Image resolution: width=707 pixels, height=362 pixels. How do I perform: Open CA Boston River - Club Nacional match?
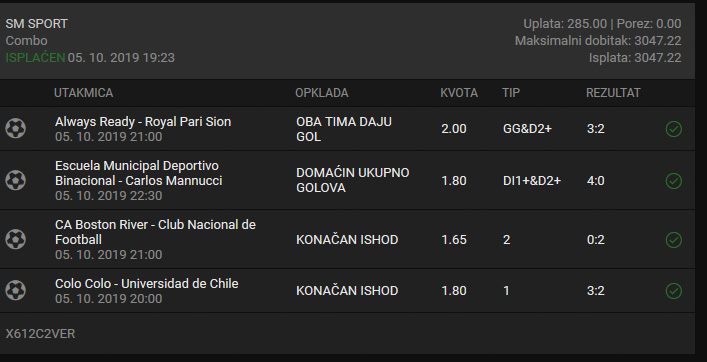click(155, 232)
